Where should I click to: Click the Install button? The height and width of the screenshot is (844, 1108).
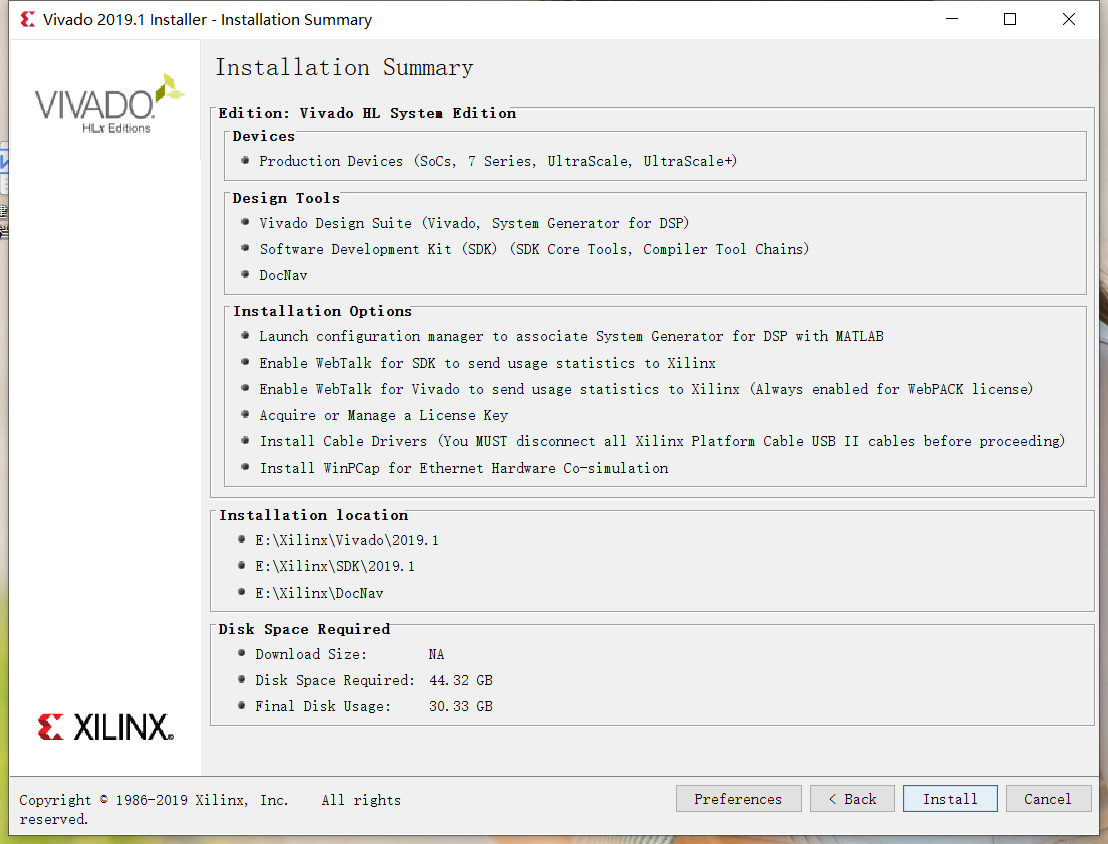point(950,799)
